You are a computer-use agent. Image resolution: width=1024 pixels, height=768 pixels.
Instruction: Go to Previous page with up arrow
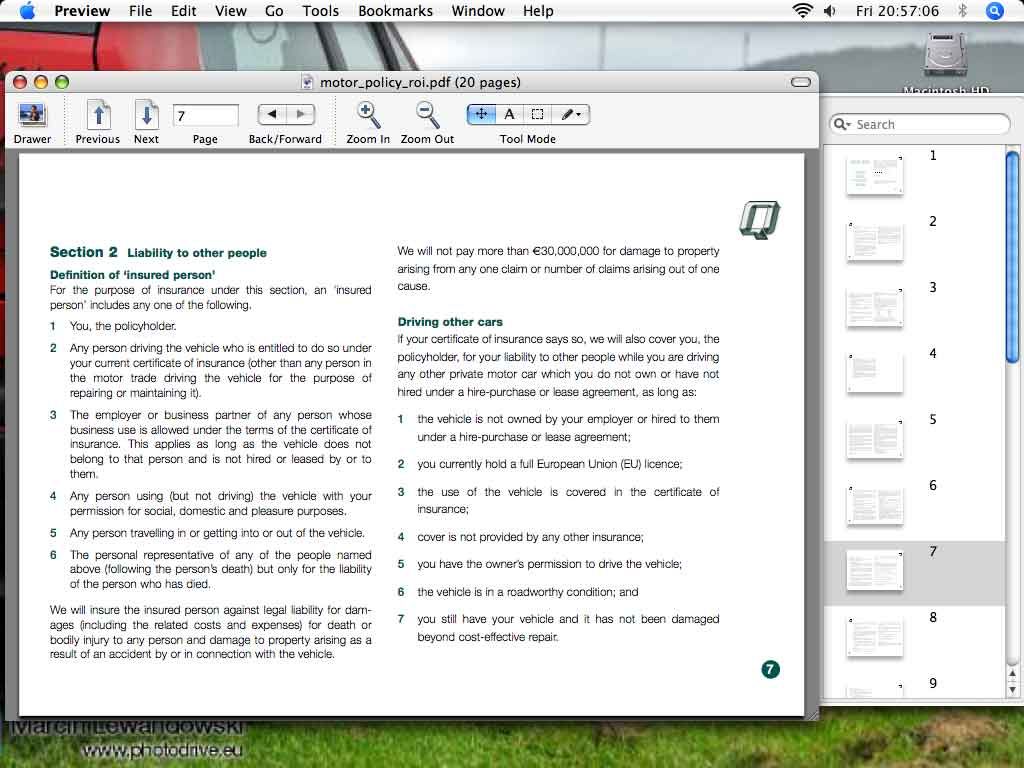[x=97, y=115]
